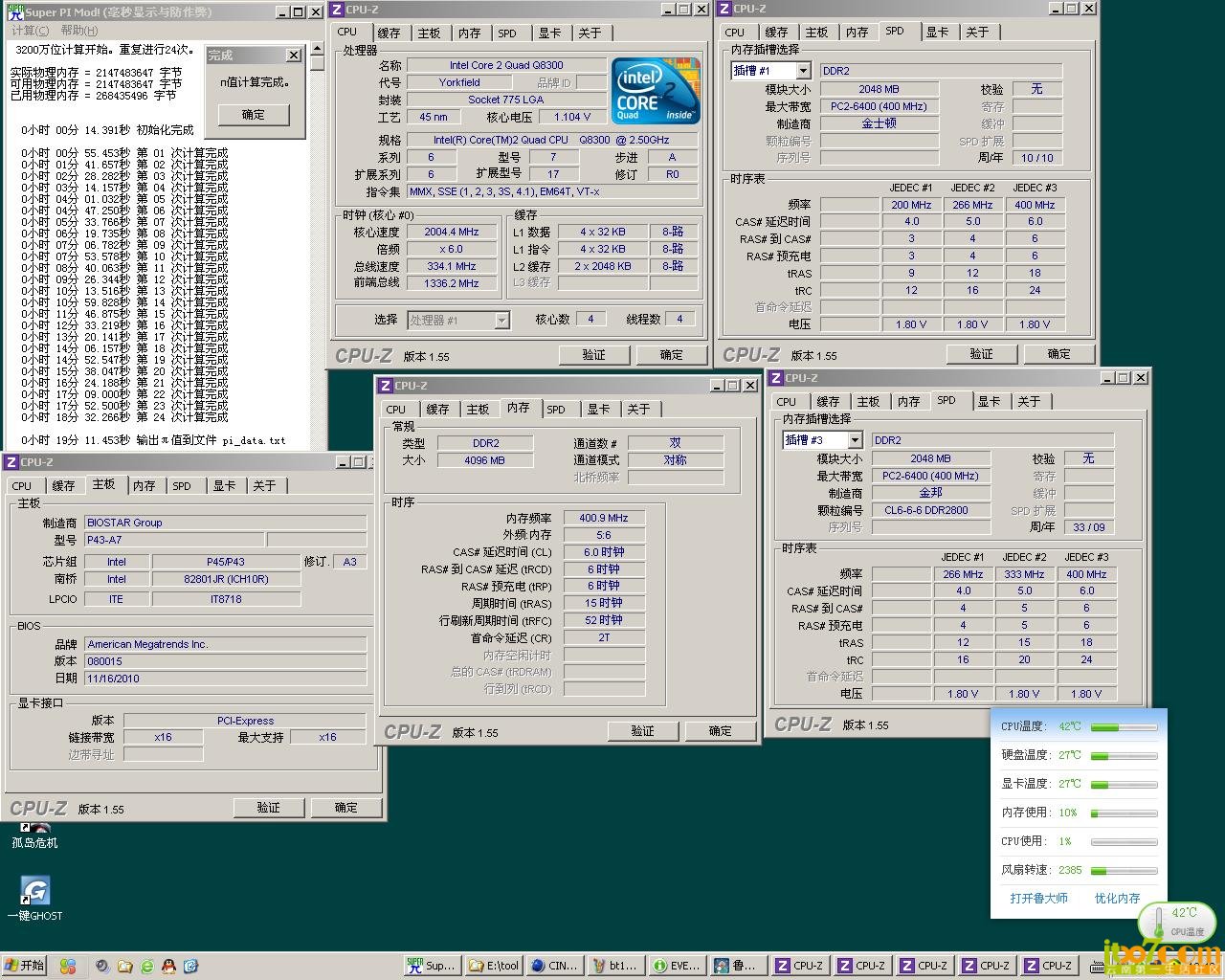Switch to the bt1... taskbar item

616,966
